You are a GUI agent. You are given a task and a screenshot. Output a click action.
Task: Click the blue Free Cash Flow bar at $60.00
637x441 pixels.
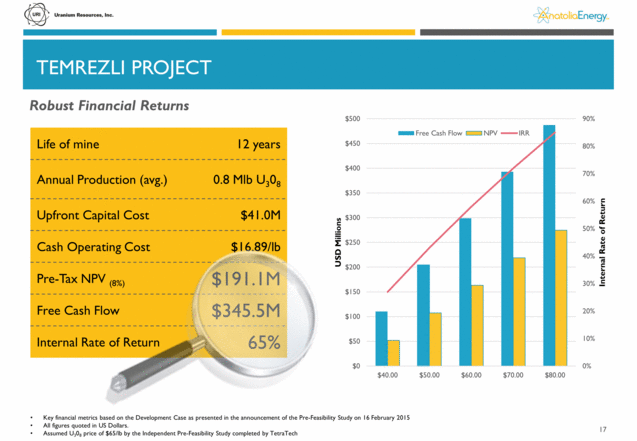pyautogui.click(x=466, y=292)
